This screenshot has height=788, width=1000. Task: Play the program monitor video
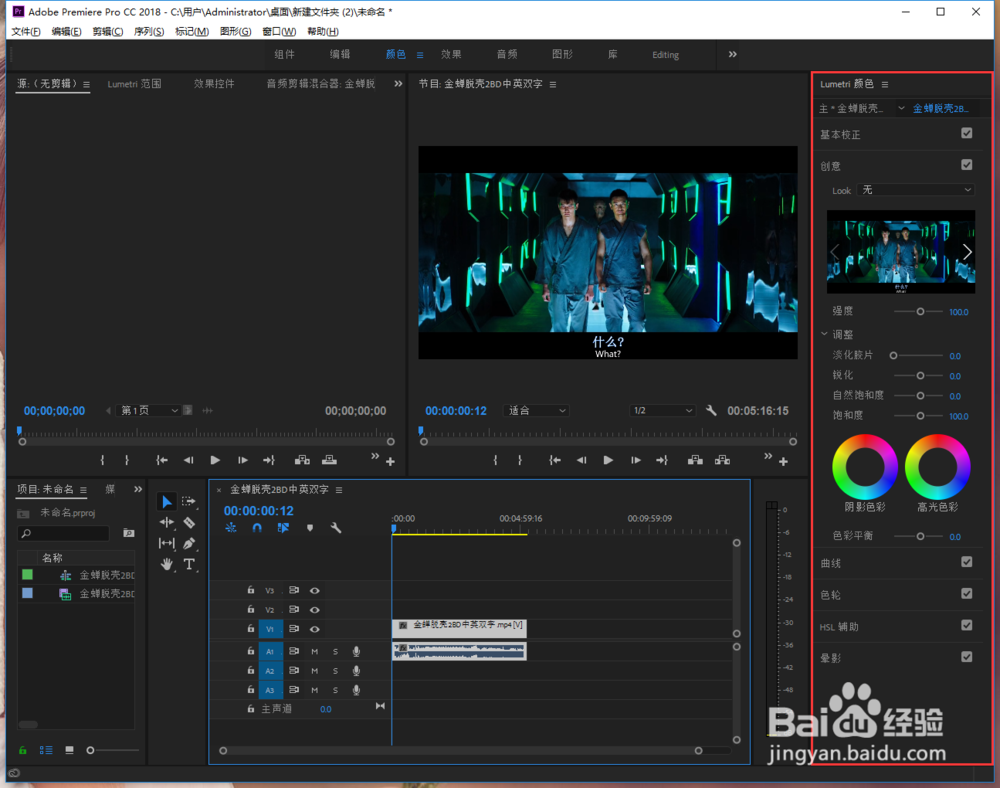click(x=608, y=460)
